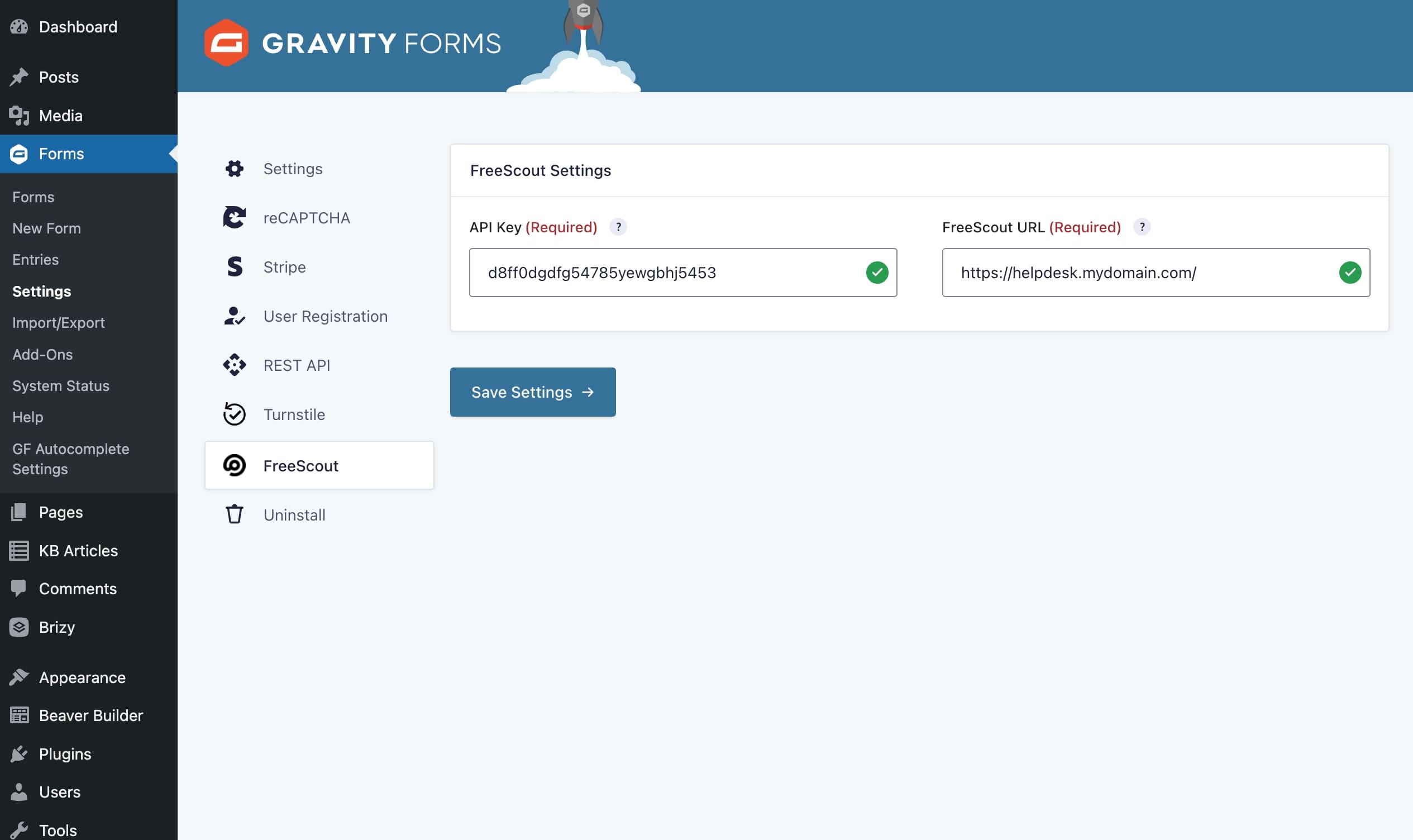Screen dimensions: 1413x840
Task: Select the FreeScout settings tab
Action: tap(319, 465)
